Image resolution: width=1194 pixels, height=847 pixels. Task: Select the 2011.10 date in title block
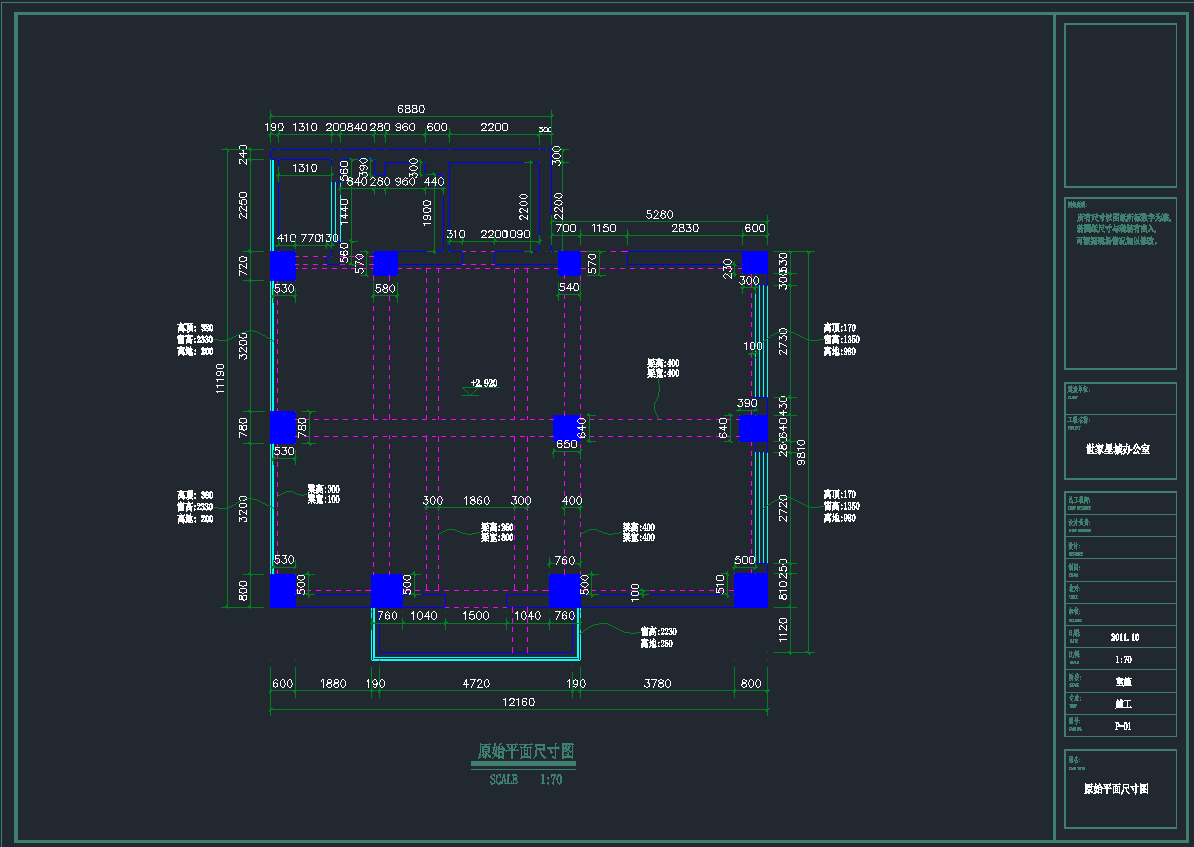[1124, 637]
